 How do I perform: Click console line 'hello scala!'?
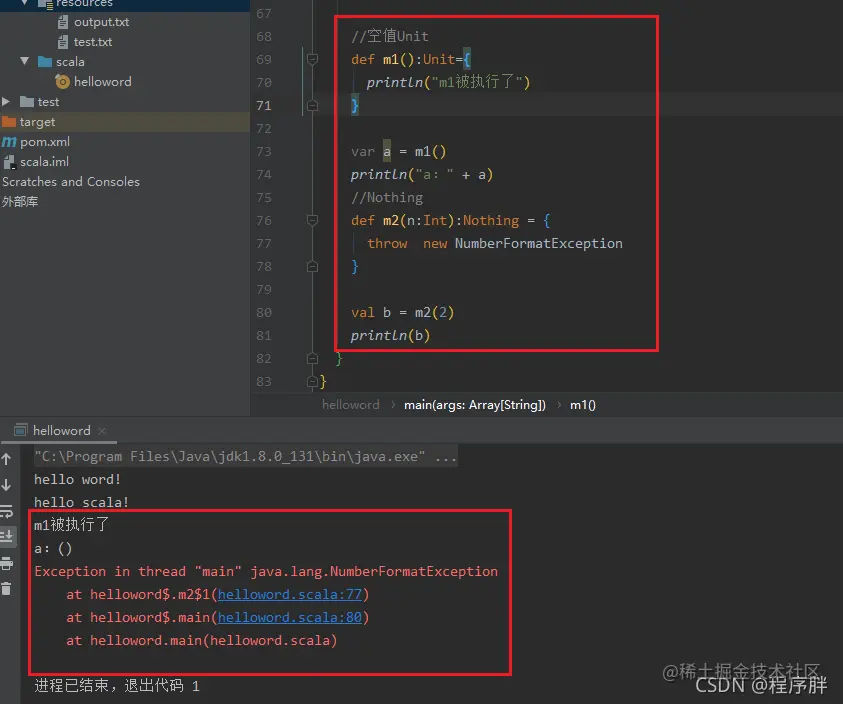[x=81, y=502]
